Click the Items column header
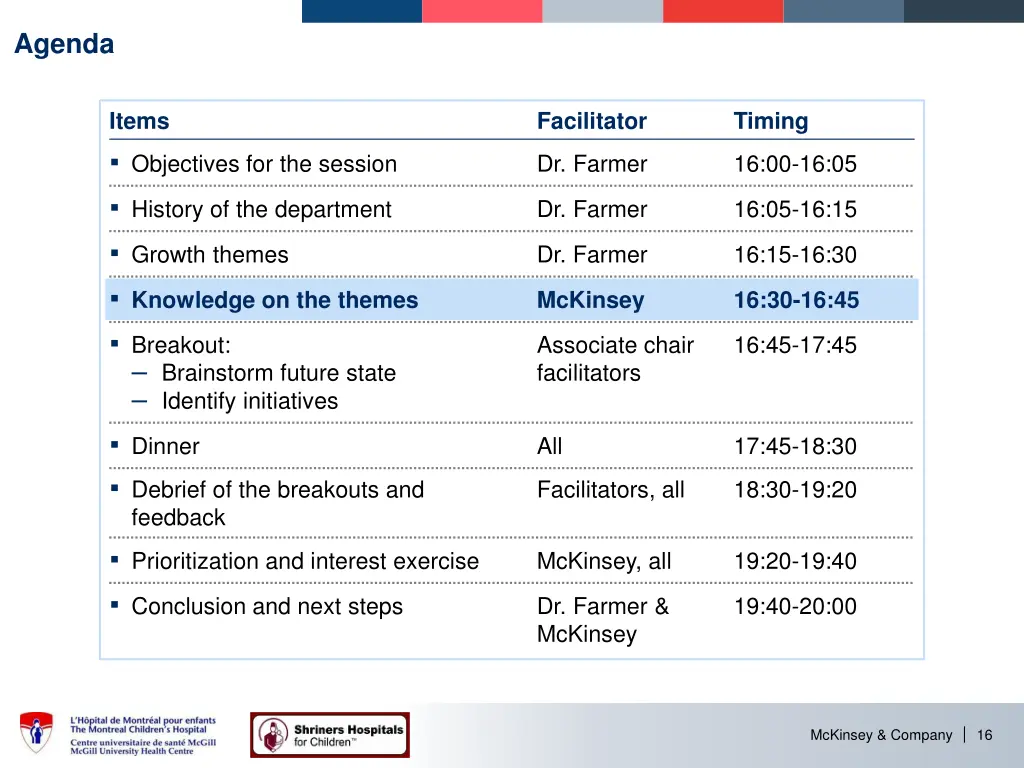 coord(139,121)
